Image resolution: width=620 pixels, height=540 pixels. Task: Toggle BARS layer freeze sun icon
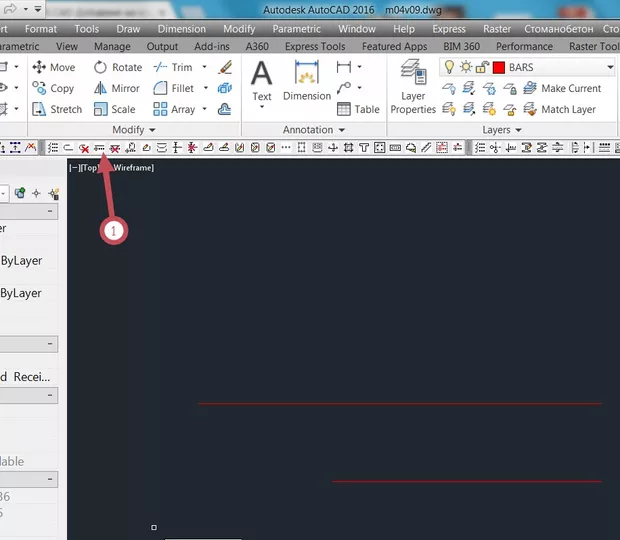(x=466, y=67)
